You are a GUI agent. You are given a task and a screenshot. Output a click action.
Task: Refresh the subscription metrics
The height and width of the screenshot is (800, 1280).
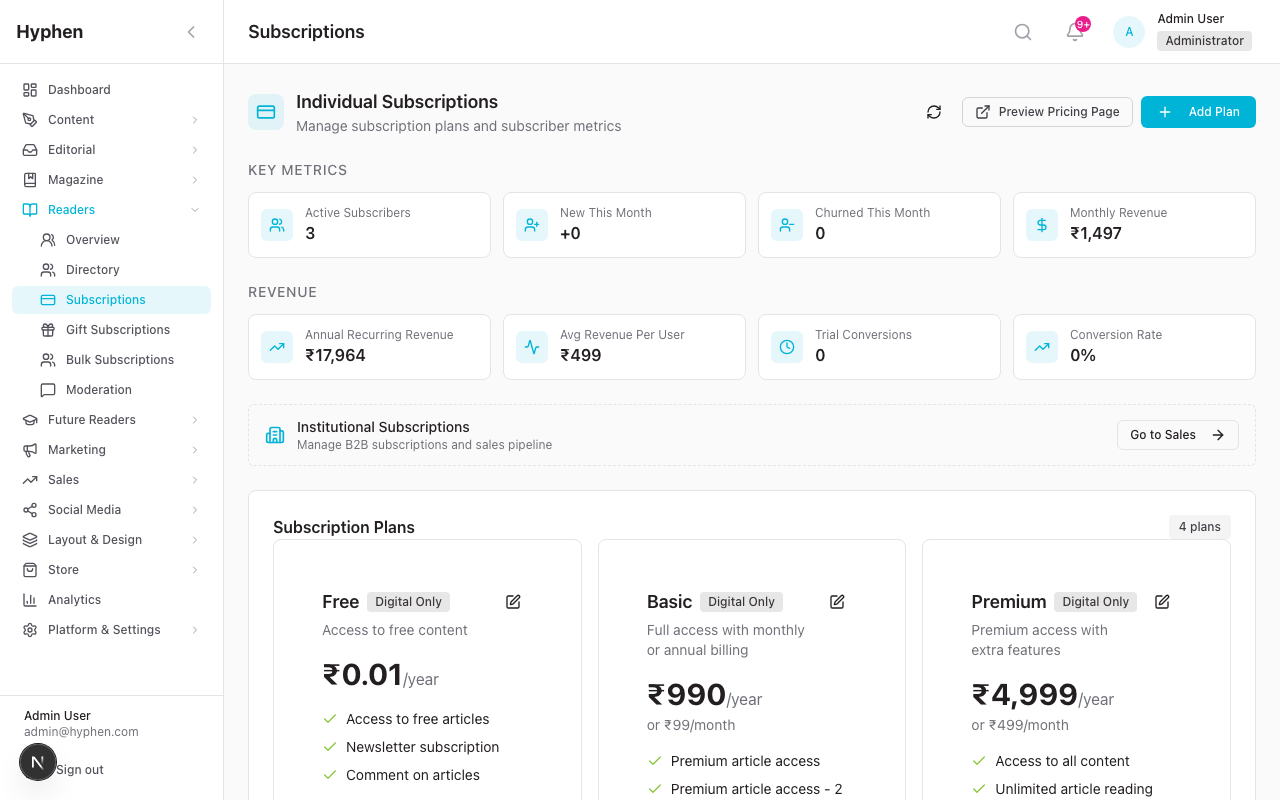coord(933,112)
